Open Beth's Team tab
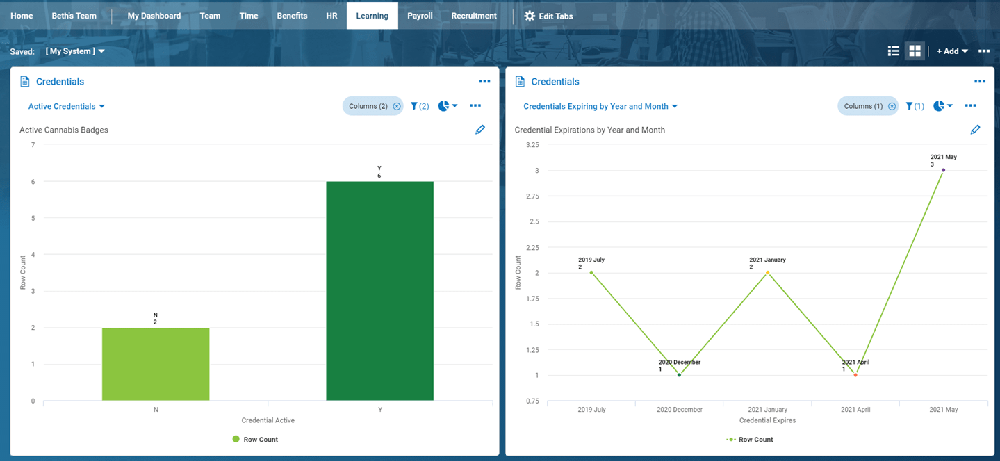 [x=74, y=16]
